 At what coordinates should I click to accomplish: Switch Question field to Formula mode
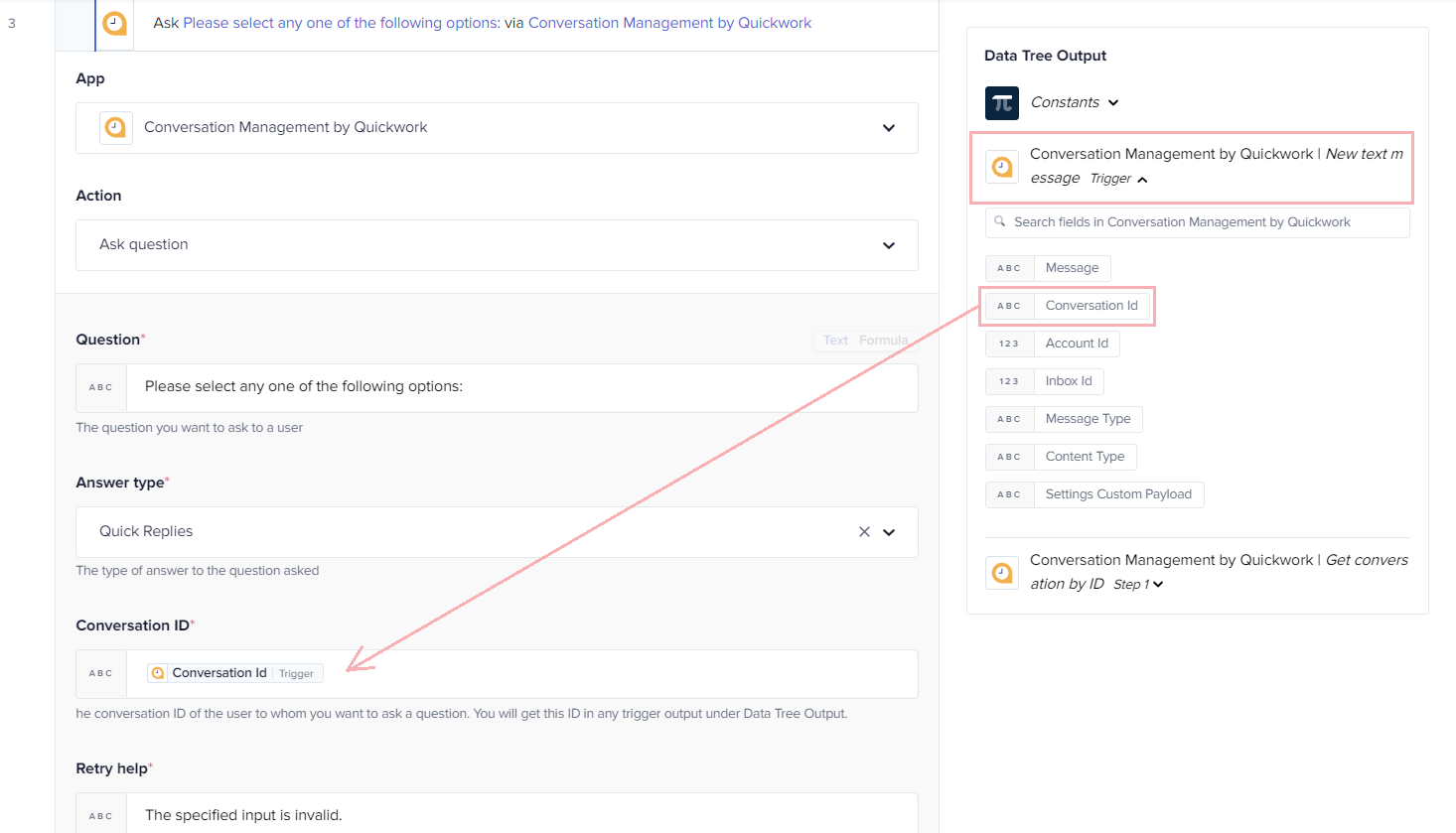pos(883,341)
